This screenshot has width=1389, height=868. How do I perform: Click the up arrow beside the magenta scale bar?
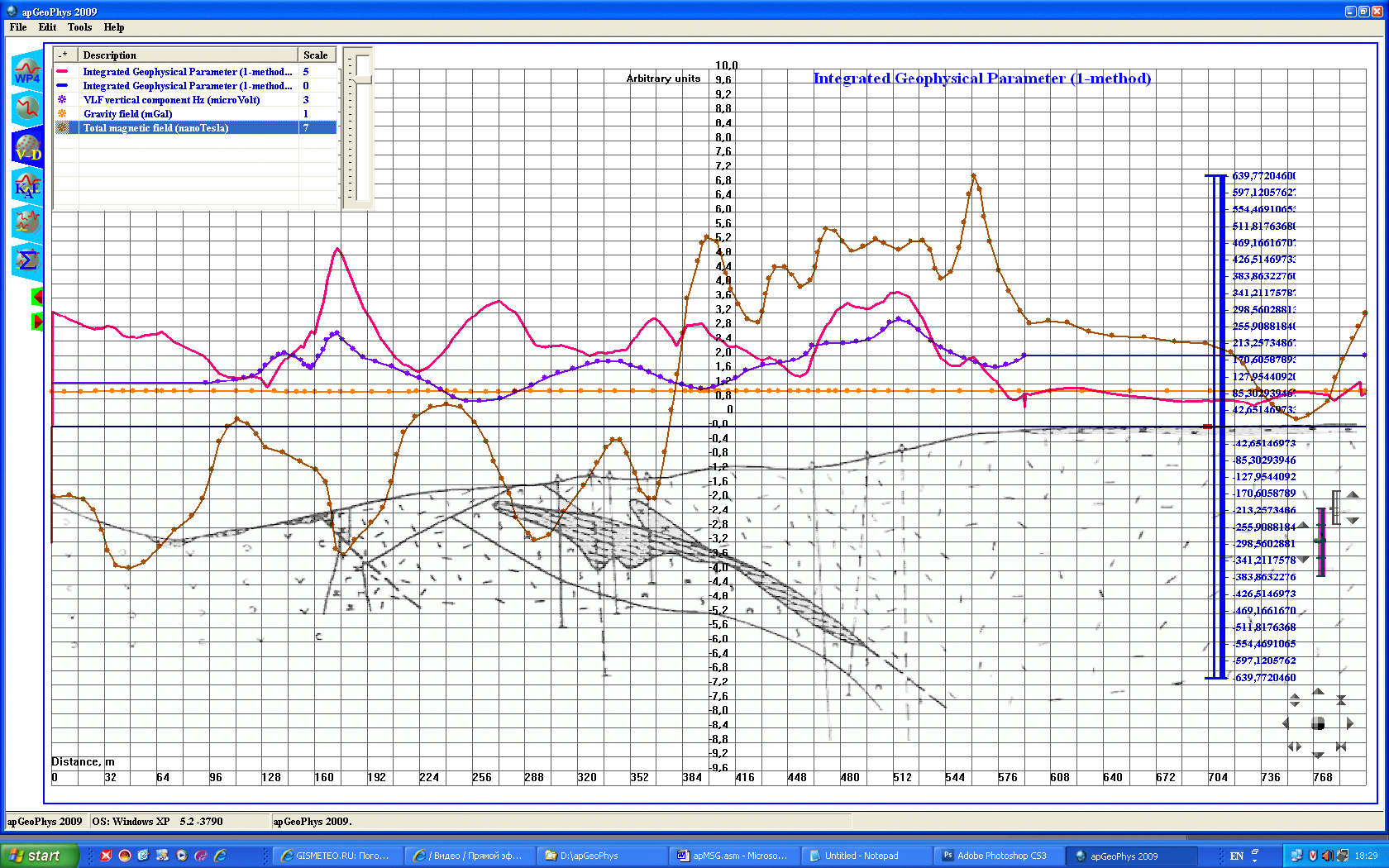(x=1304, y=525)
